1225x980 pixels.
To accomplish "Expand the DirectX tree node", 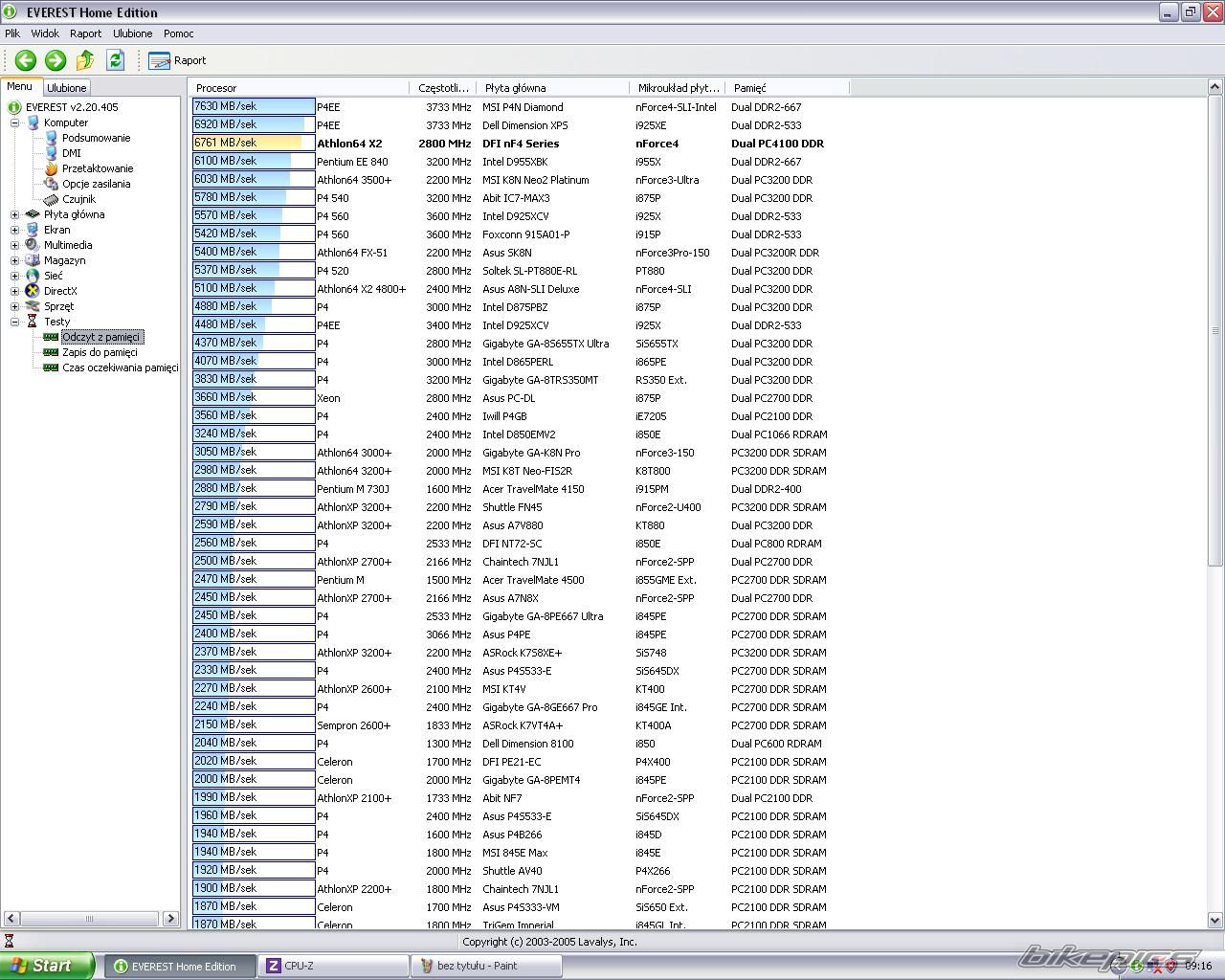I will (x=14, y=291).
